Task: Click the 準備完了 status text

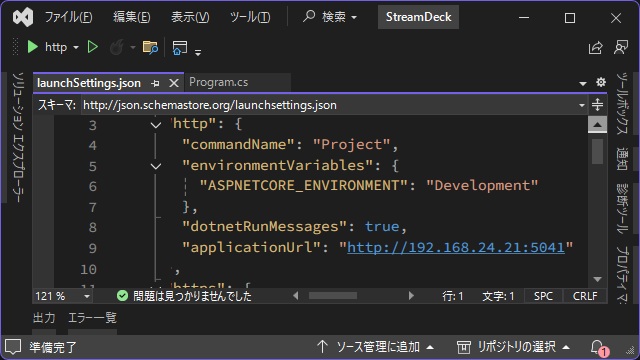Action: click(x=53, y=347)
